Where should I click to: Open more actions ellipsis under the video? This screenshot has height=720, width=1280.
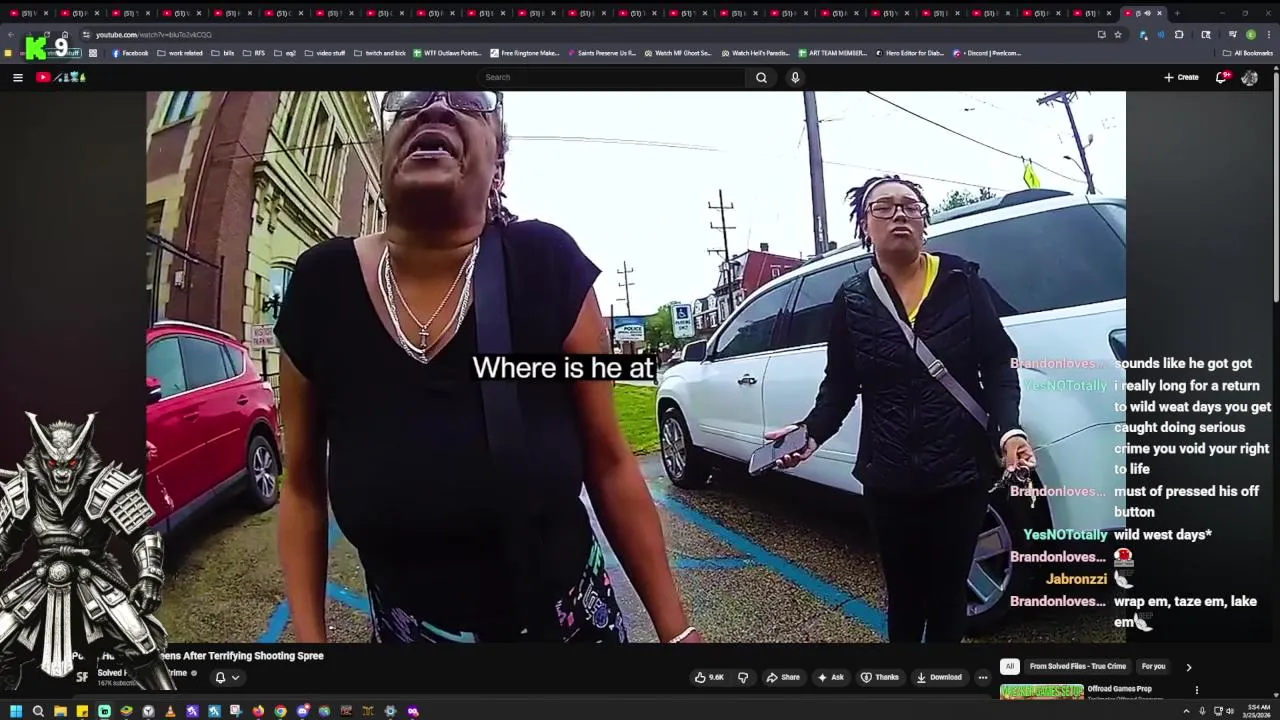click(982, 677)
